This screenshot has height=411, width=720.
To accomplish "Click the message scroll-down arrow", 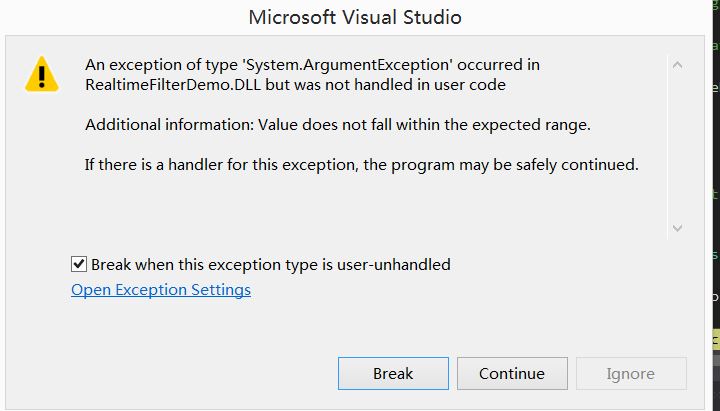I will click(677, 228).
